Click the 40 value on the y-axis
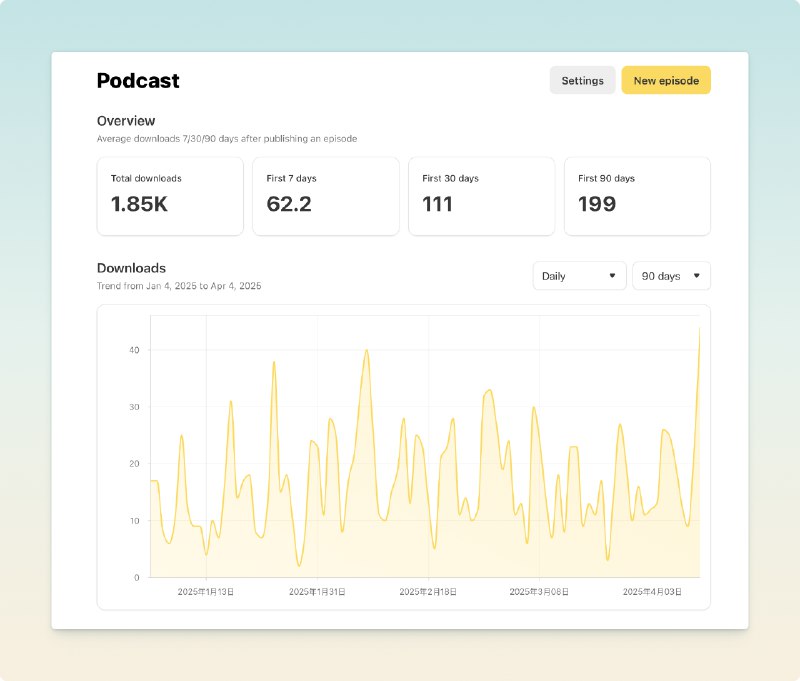The image size is (800, 681). (x=132, y=350)
